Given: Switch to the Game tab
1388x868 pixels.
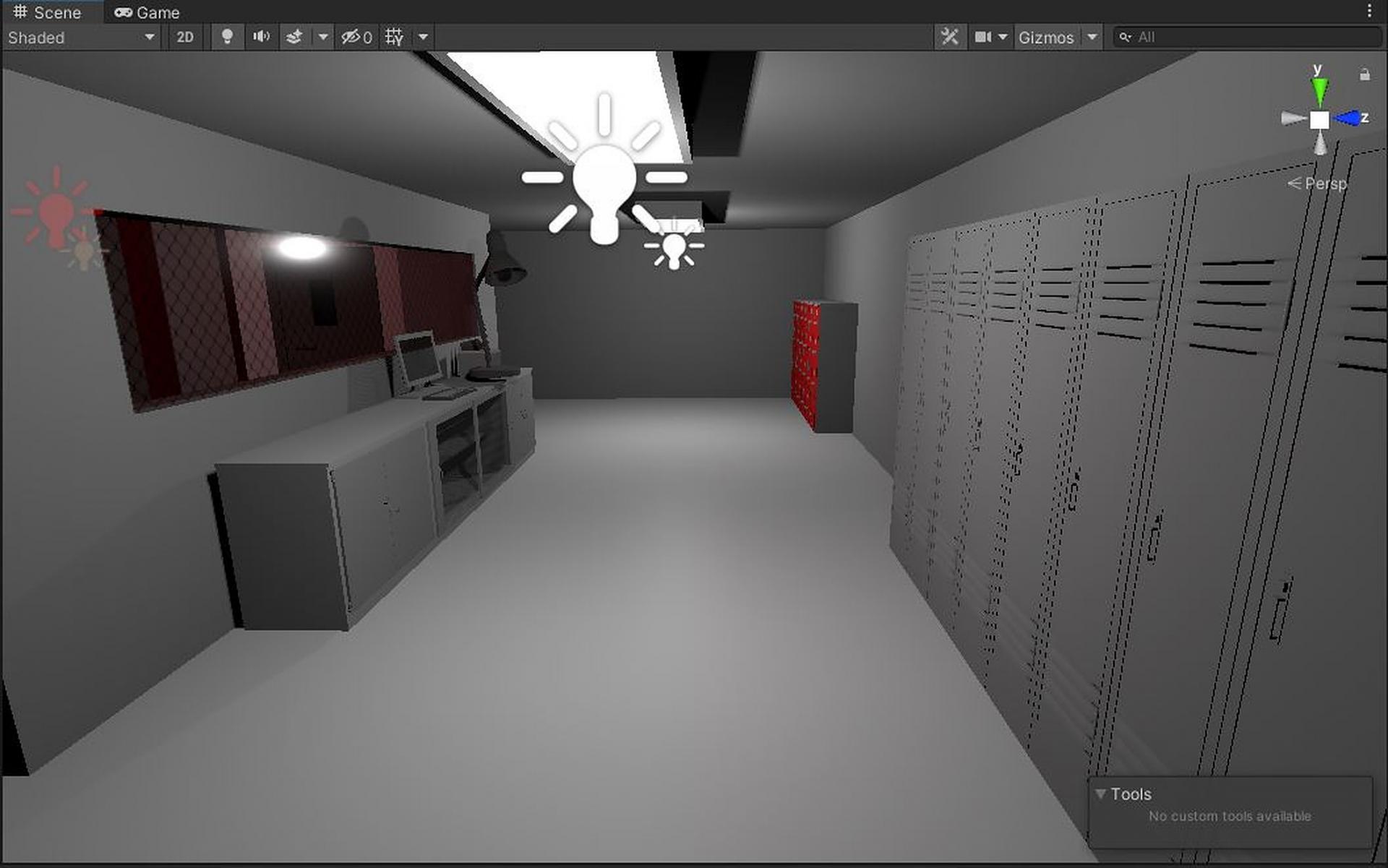Looking at the screenshot, I should (x=147, y=12).
